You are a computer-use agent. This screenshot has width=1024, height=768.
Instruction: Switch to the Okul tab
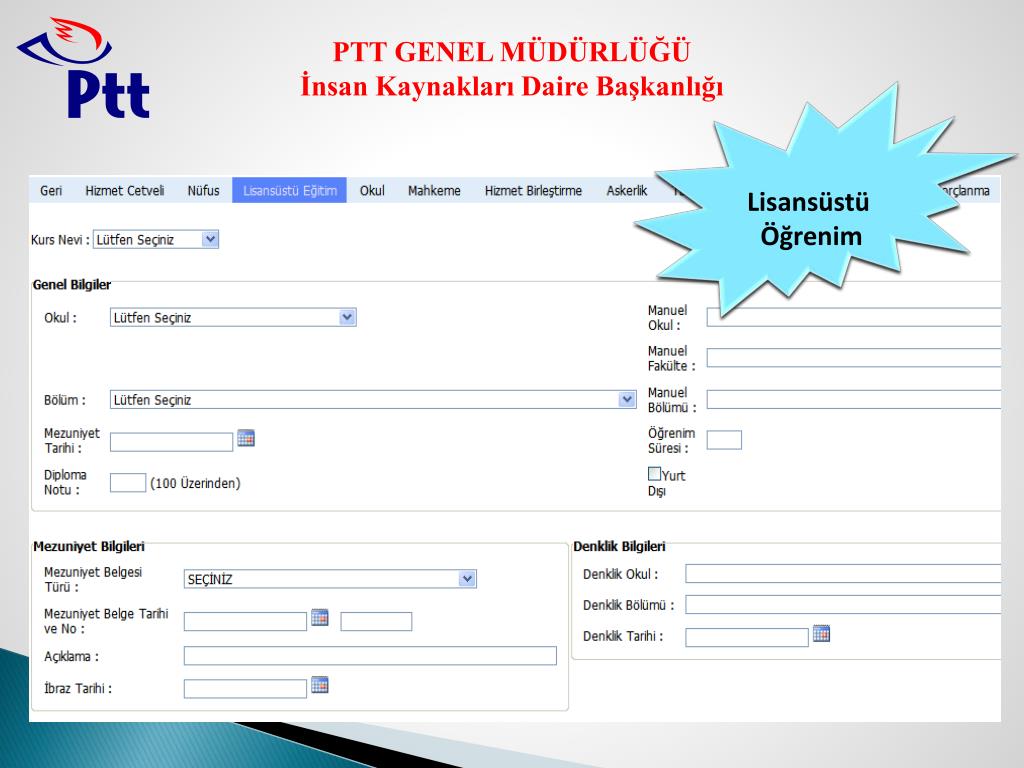(372, 191)
